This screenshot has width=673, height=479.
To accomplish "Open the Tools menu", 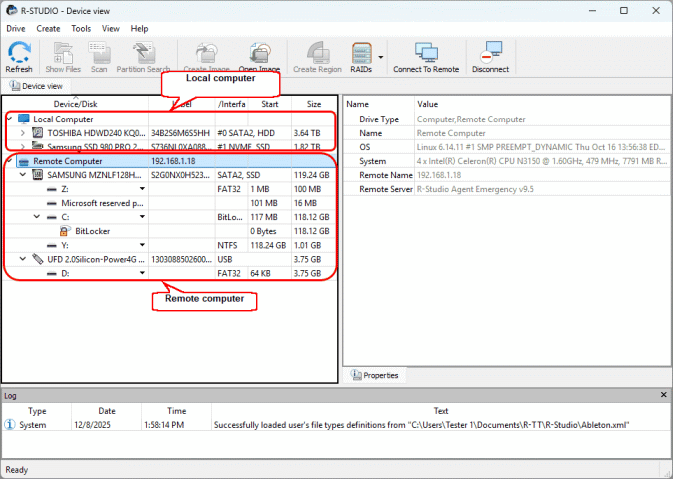I will tap(81, 29).
